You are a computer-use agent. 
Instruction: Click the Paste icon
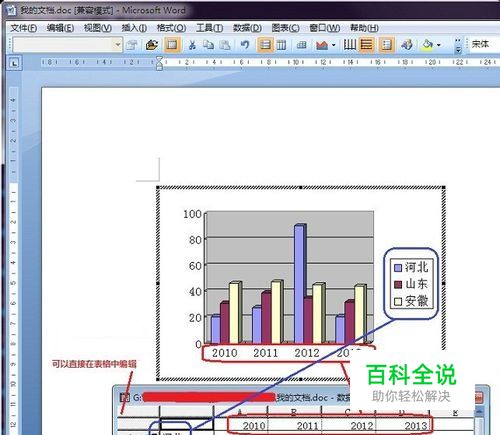click(x=225, y=44)
